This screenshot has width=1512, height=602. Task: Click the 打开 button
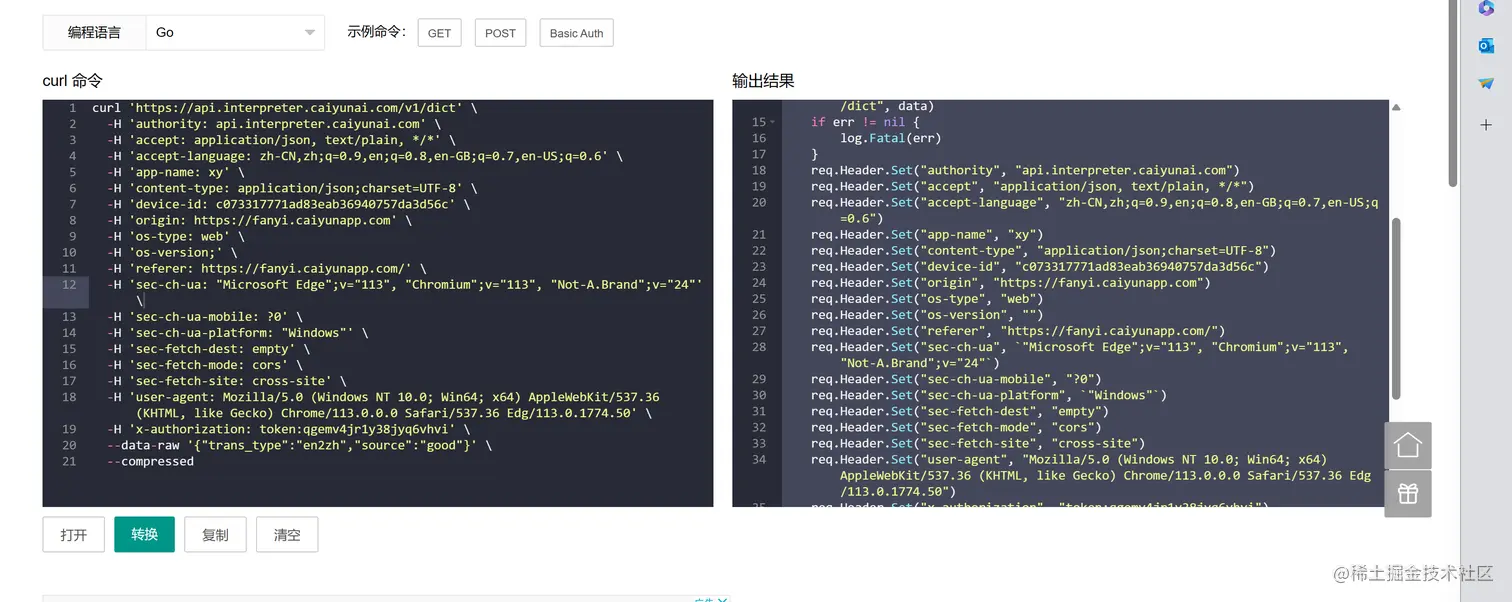tap(73, 534)
